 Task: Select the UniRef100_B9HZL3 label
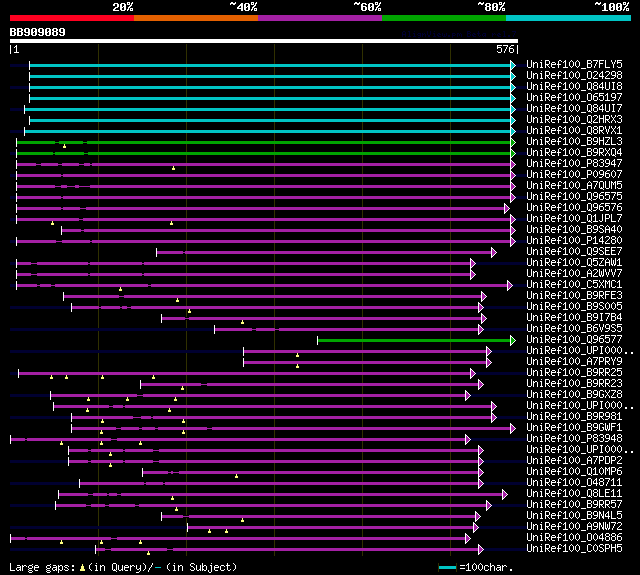pos(574,142)
